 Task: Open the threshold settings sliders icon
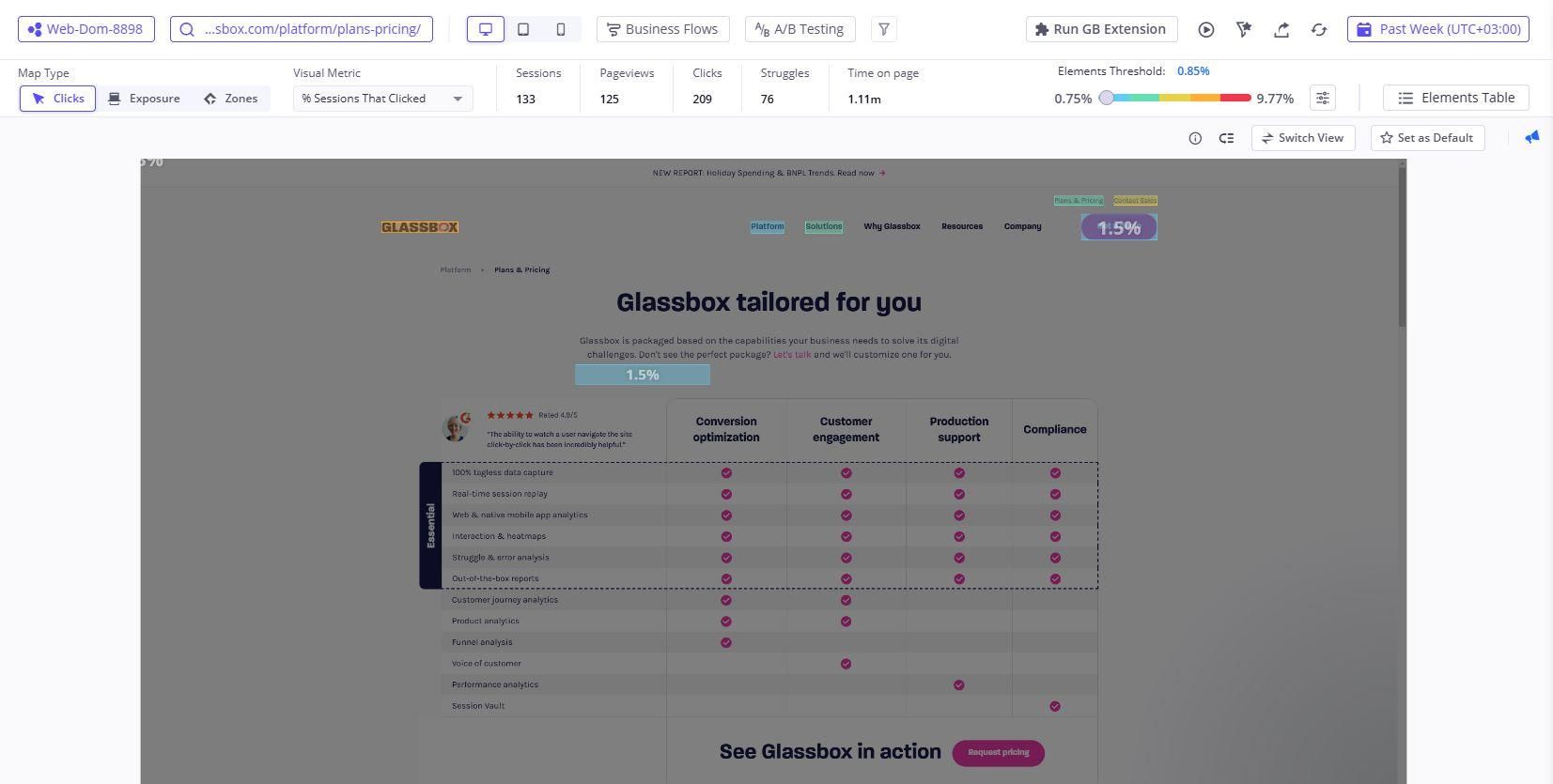click(x=1323, y=98)
